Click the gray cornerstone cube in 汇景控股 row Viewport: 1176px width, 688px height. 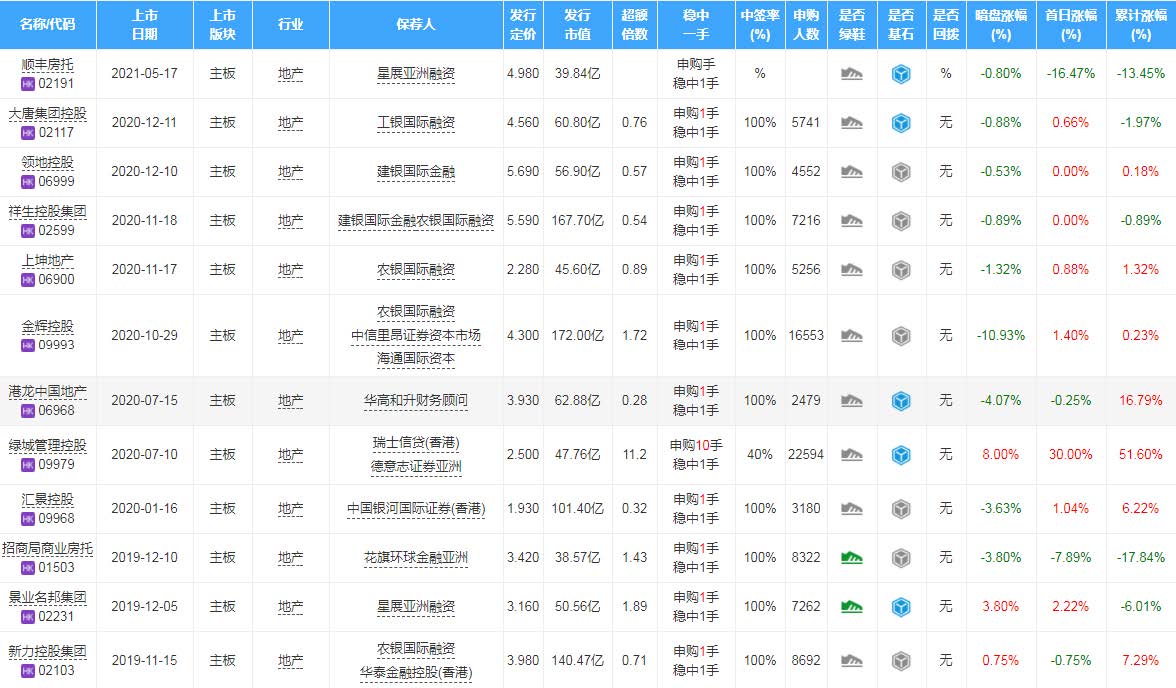pos(901,509)
